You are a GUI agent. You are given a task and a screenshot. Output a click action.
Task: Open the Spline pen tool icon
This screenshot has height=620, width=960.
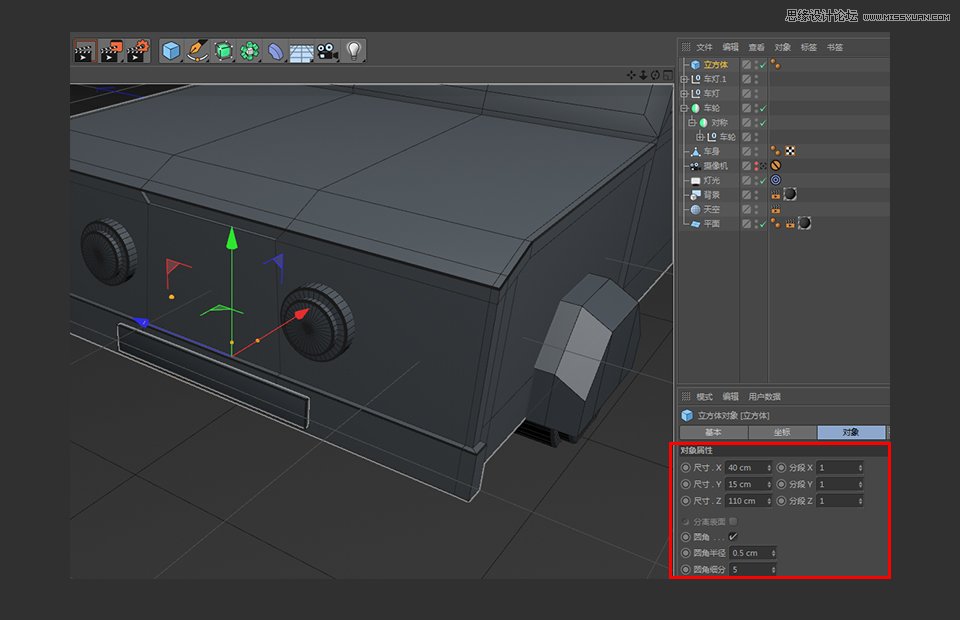196,51
